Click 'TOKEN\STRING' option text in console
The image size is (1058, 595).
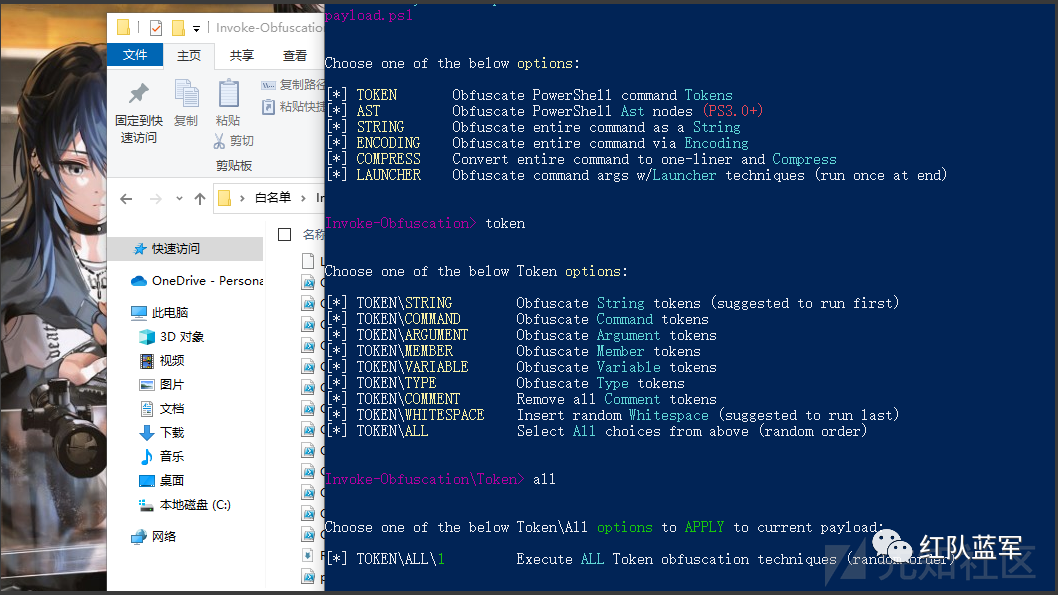[x=404, y=303]
